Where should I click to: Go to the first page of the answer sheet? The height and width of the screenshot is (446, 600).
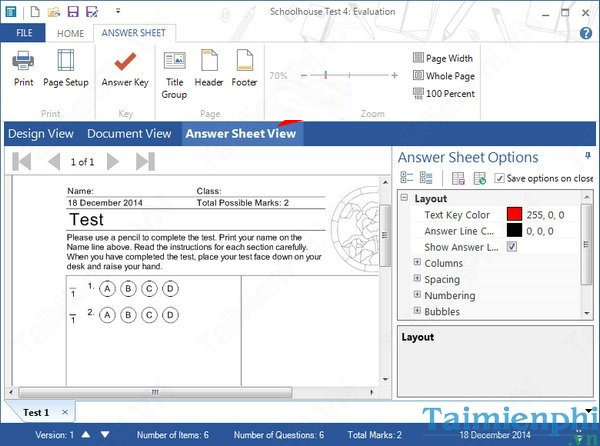point(22,161)
